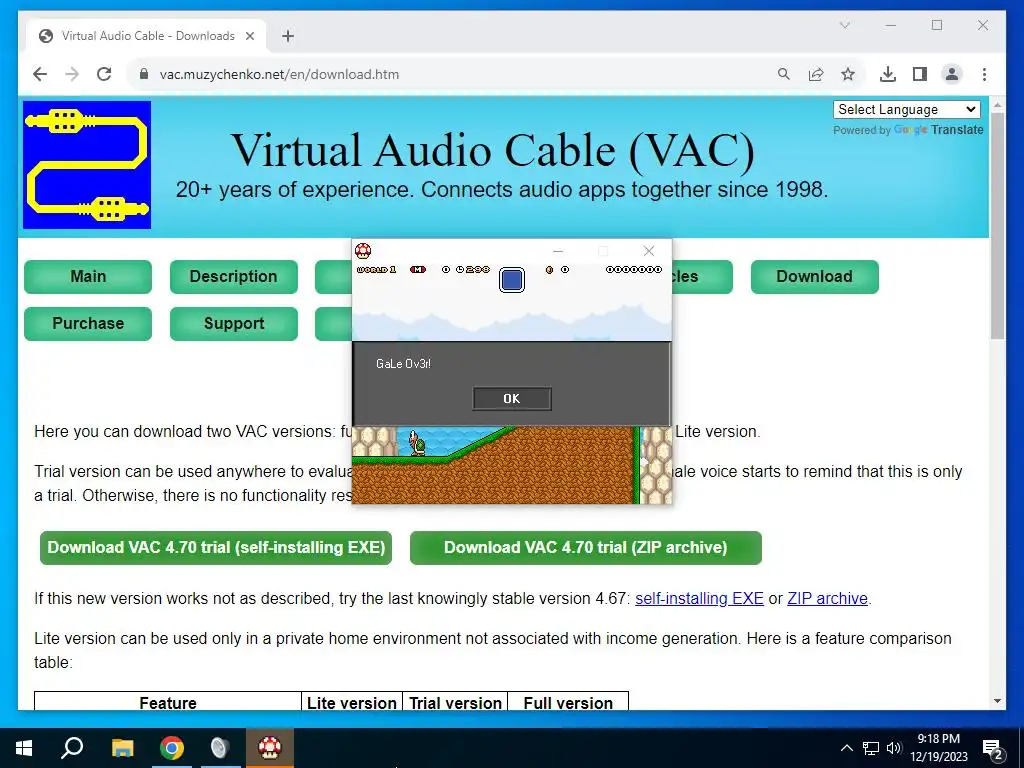Click the VAC yellow cable logo
This screenshot has width=1024, height=768.
pyautogui.click(x=87, y=165)
